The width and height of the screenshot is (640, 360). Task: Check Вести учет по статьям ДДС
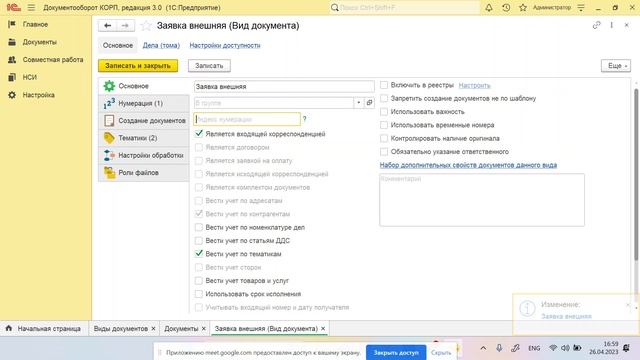point(199,240)
